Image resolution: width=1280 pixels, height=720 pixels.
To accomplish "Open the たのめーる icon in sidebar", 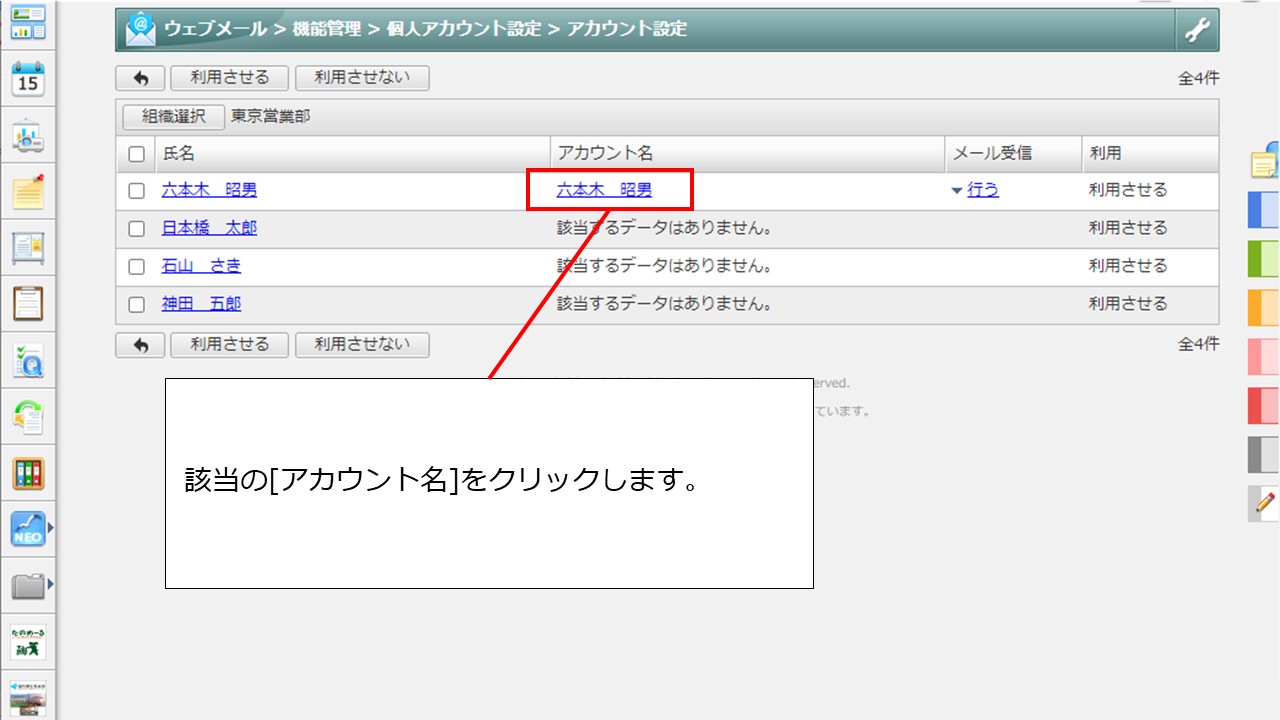I will point(28,642).
